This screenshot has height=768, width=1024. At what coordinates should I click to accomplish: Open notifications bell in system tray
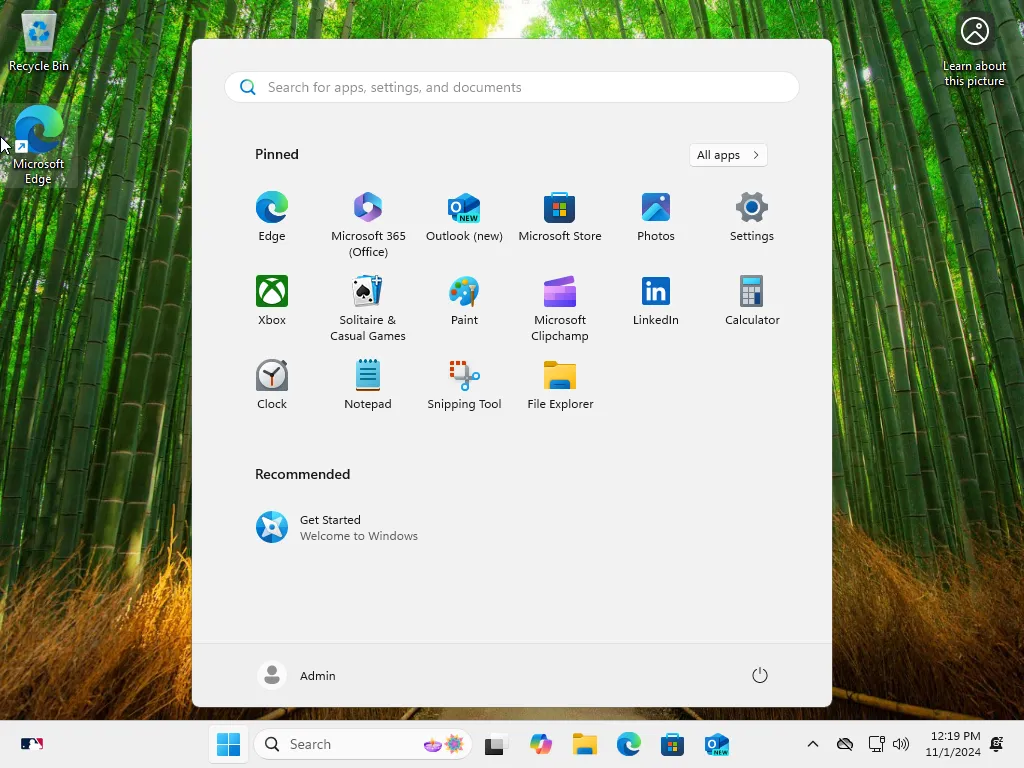[x=997, y=744]
